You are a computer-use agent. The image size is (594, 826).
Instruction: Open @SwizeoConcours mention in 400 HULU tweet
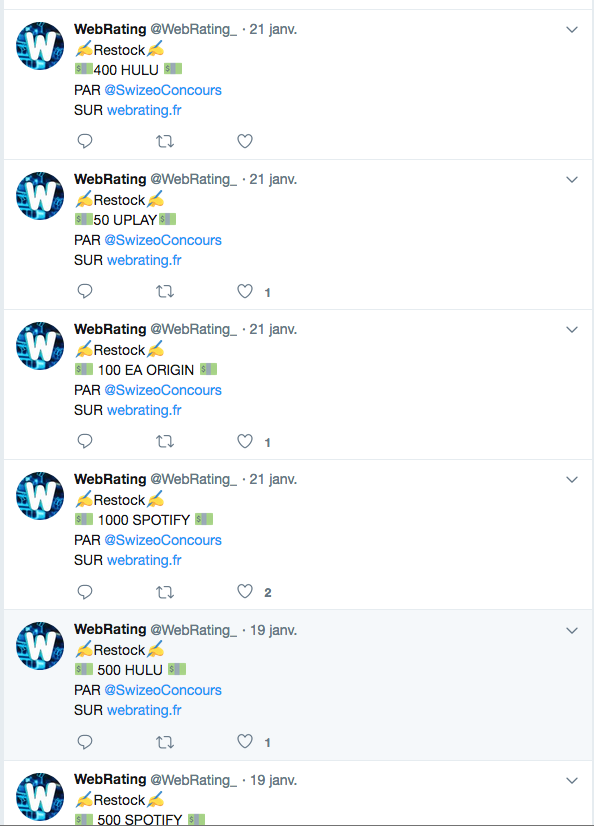[x=163, y=90]
